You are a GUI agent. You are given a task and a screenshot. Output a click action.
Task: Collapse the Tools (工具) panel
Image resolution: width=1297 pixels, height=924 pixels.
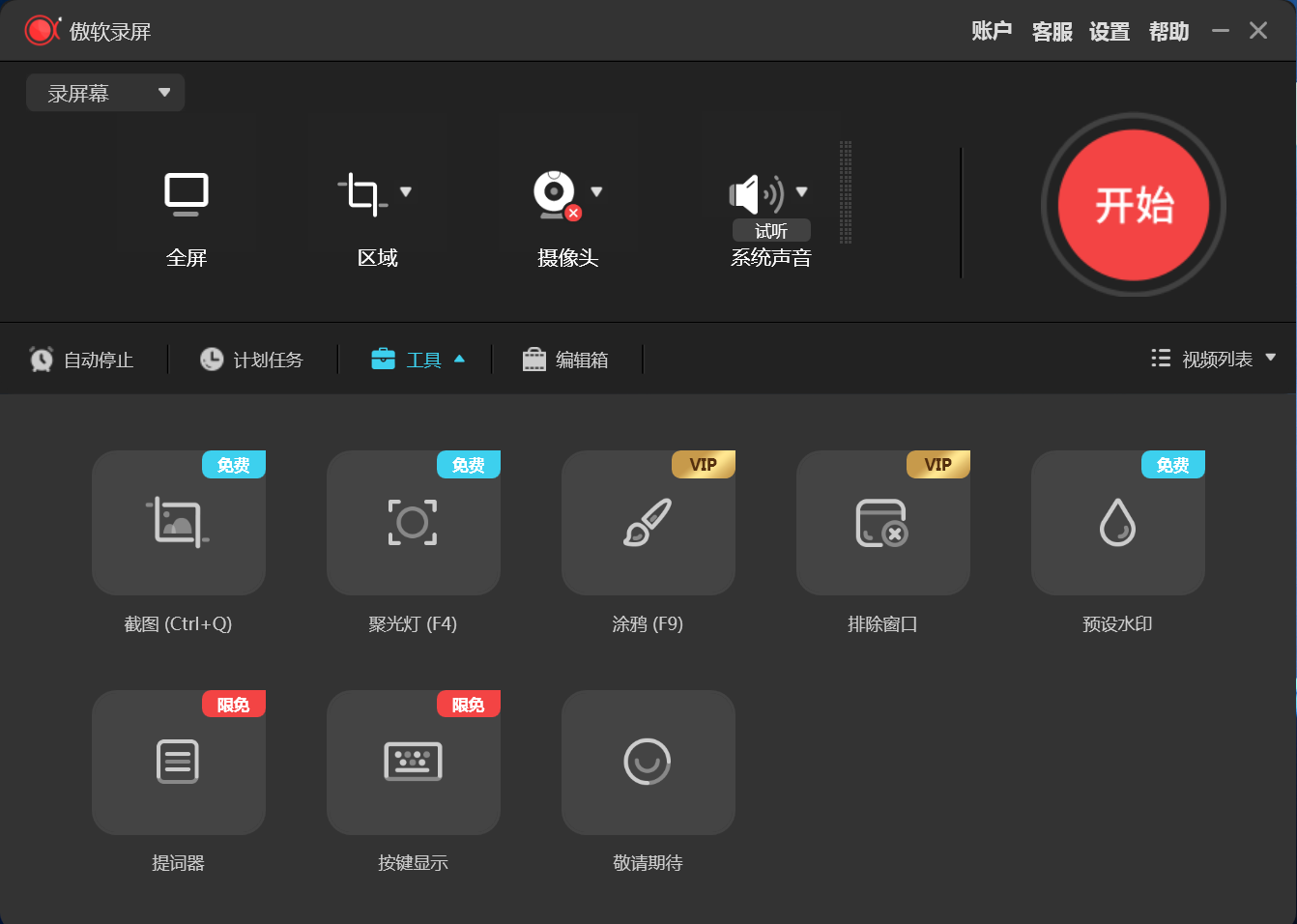[x=418, y=360]
